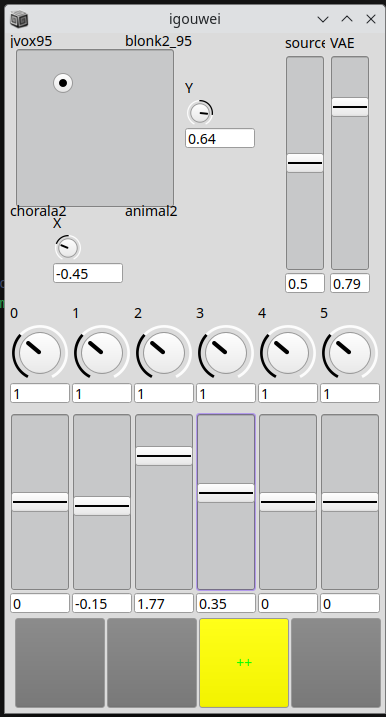Viewport: 386px width, 717px height.
Task: Toggle the last gray pad button
Action: [x=336, y=663]
